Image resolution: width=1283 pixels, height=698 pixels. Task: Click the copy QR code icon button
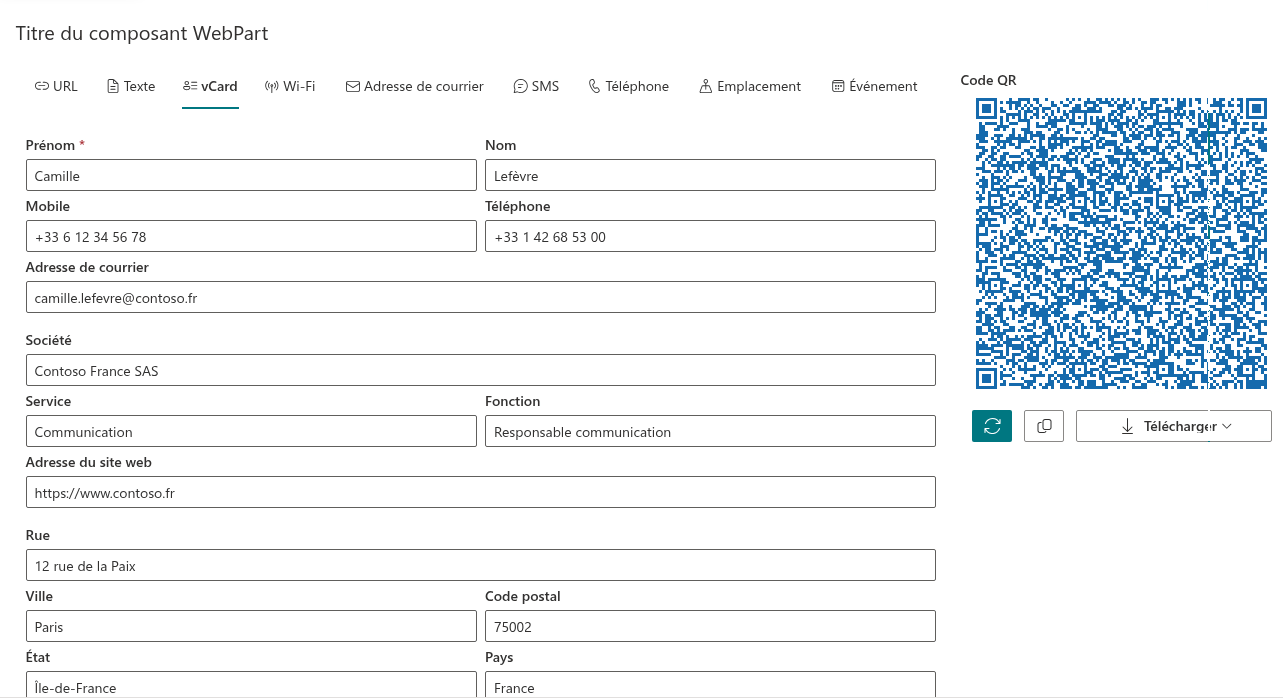[x=1044, y=426]
